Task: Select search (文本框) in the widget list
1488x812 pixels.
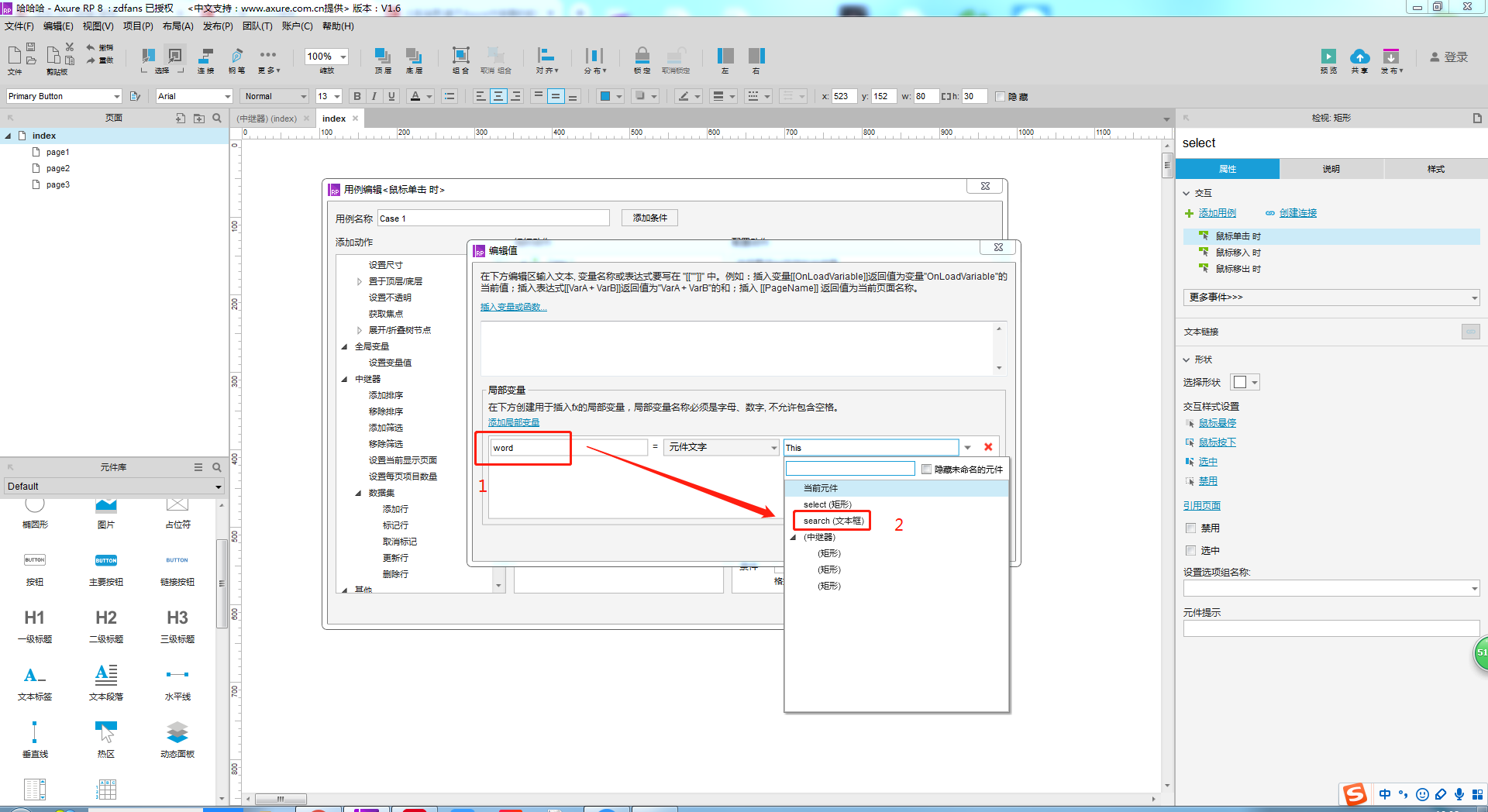Action: [833, 521]
